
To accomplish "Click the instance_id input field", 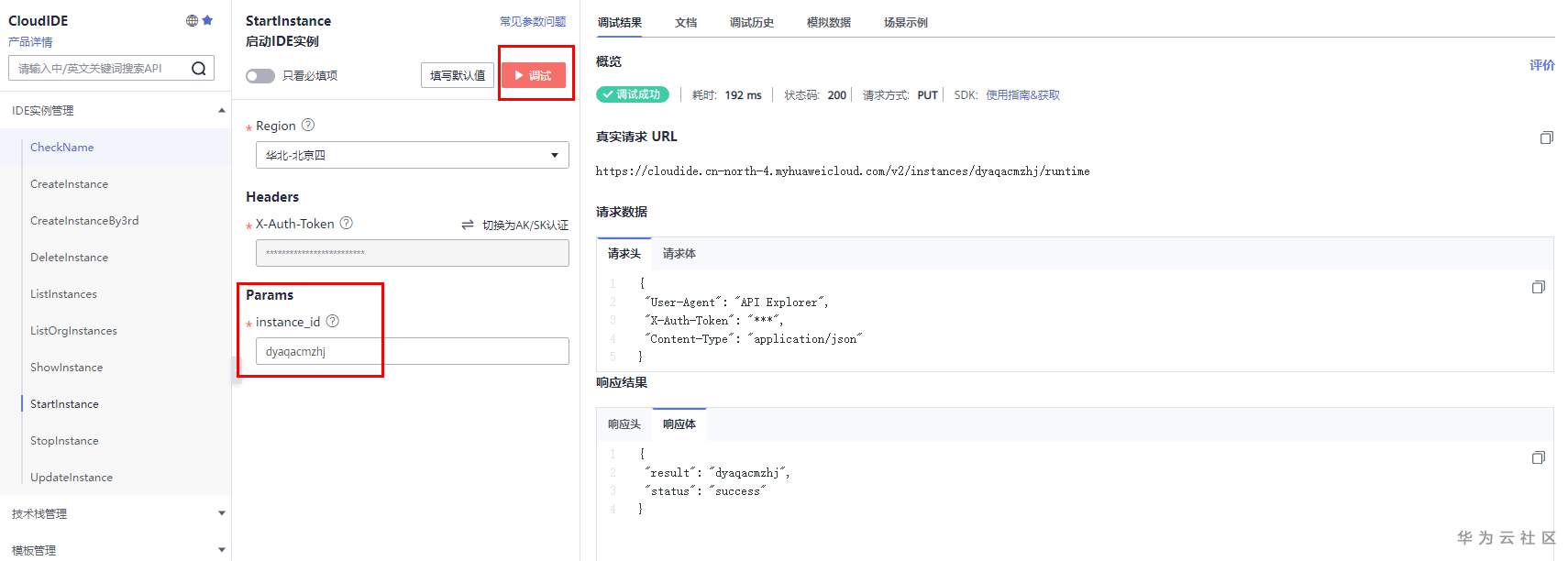I will 412,351.
